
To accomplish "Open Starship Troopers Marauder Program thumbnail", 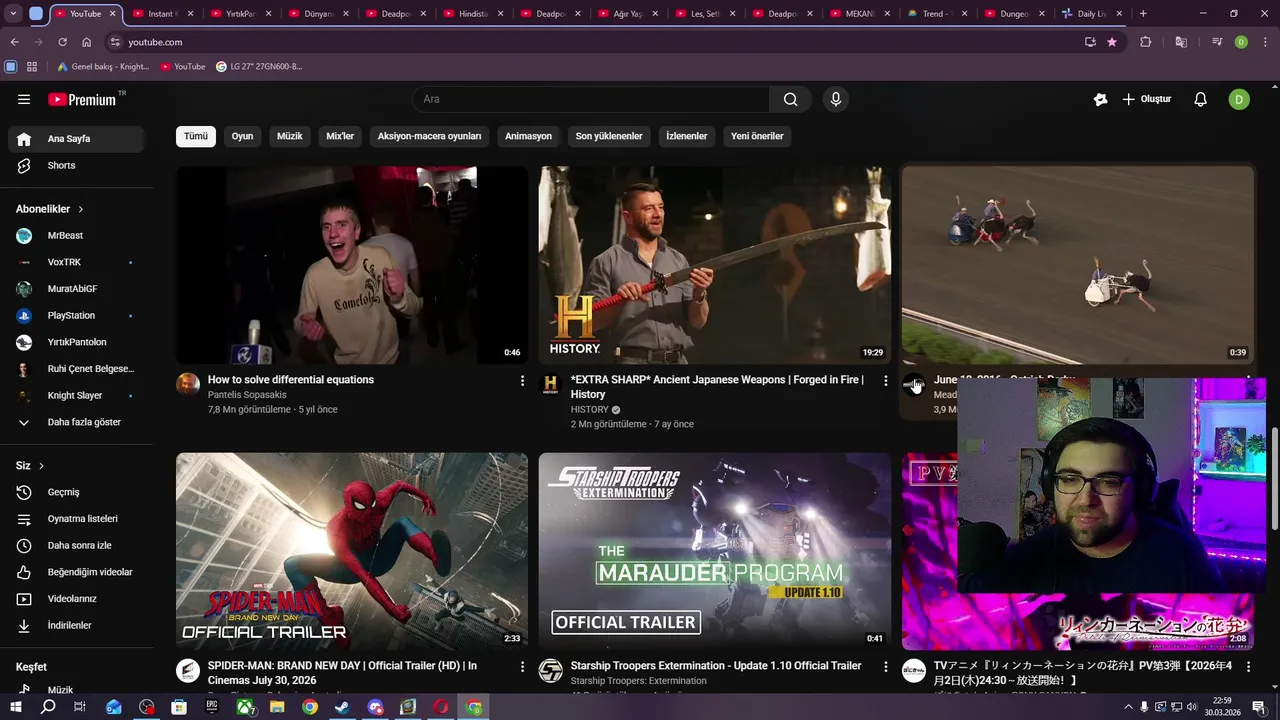I will [715, 551].
